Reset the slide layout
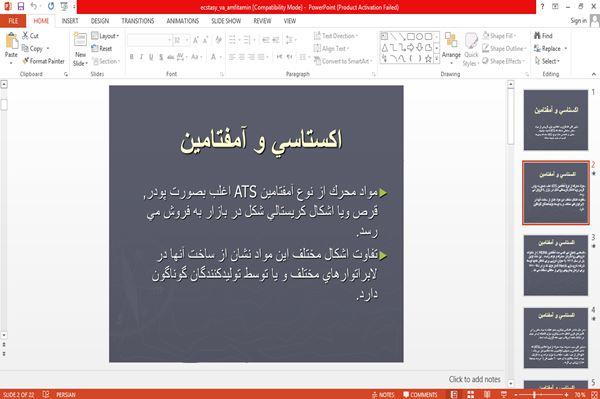 (x=102, y=48)
